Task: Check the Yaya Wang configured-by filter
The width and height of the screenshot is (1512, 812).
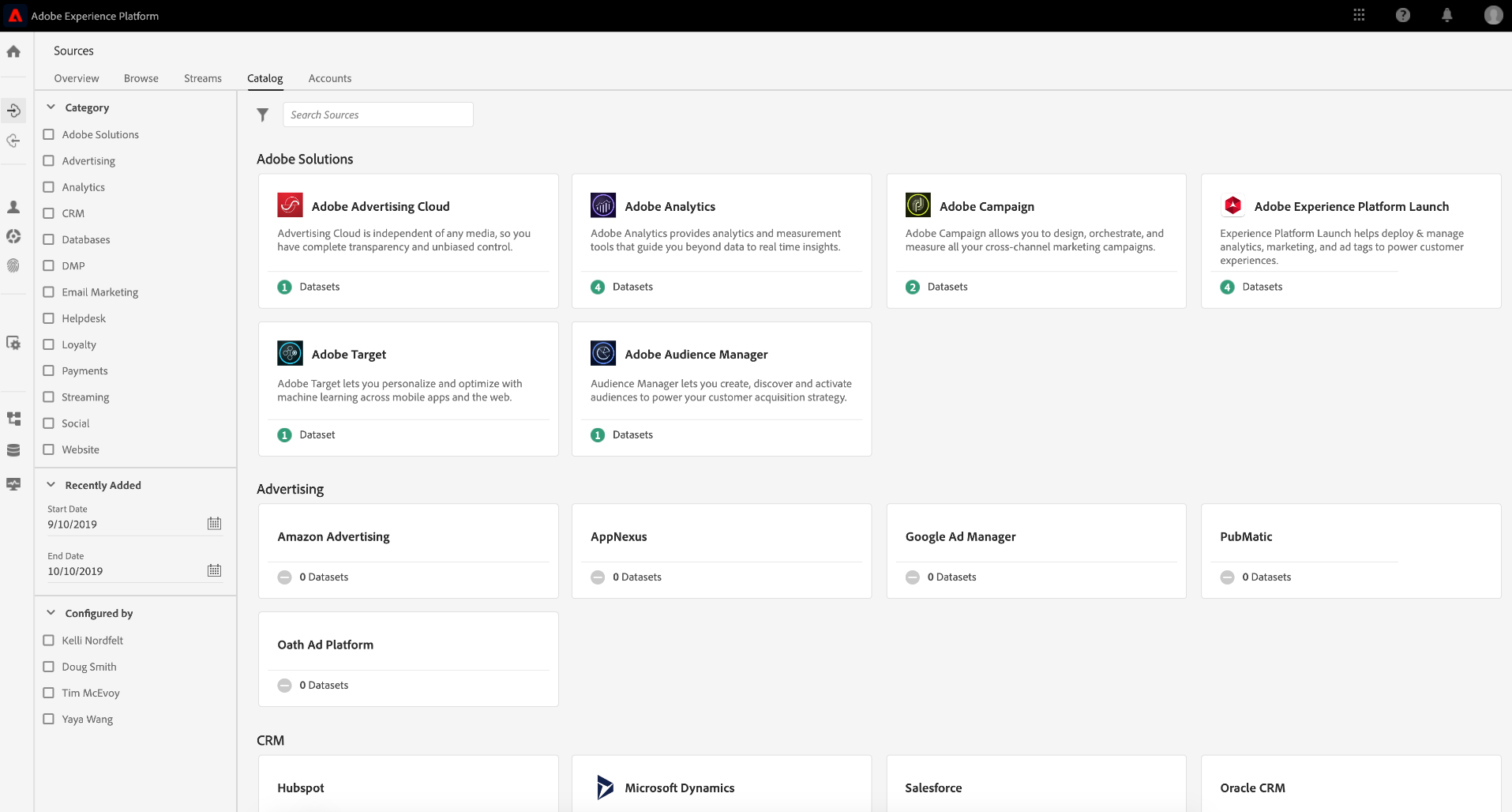Action: pyautogui.click(x=49, y=719)
